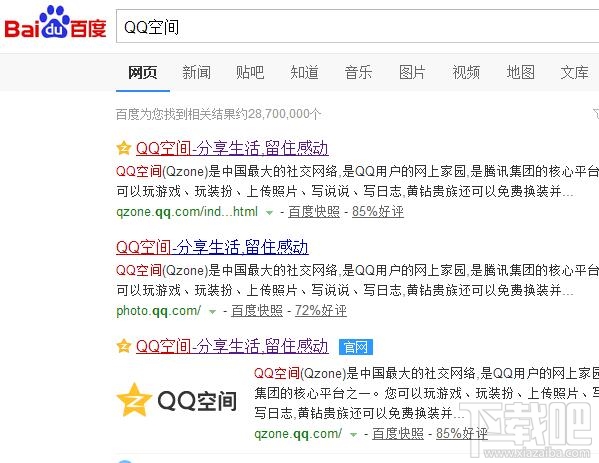Click the blue 官网 badge
Screen dimensions: 599x463
click(356, 347)
